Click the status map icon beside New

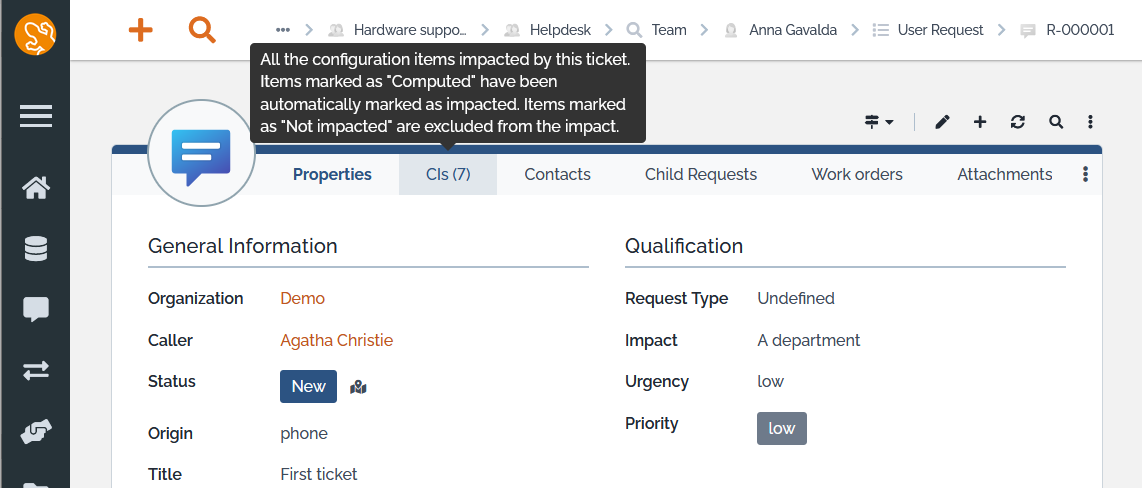coord(359,387)
